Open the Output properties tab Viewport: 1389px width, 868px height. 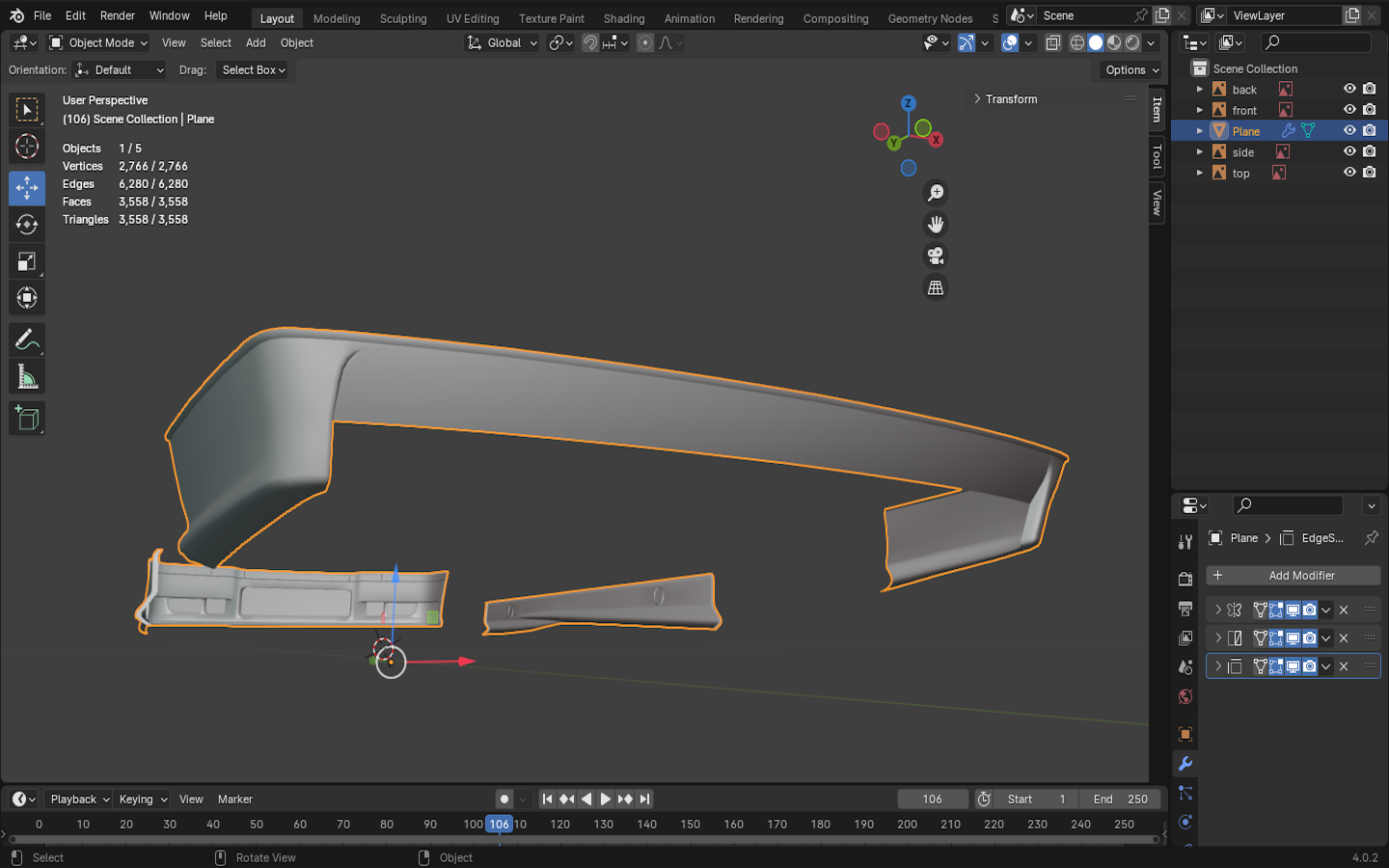pos(1185,609)
